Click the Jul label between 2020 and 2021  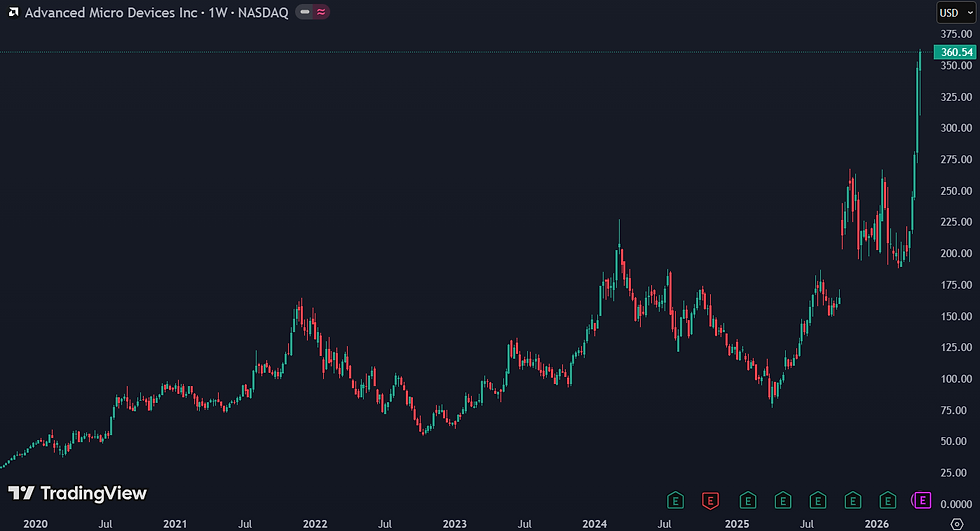(105, 524)
